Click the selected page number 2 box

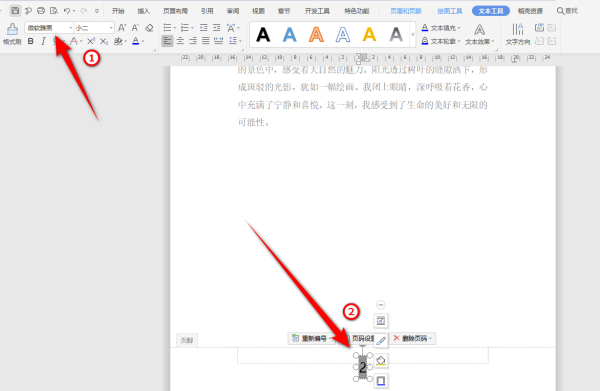coord(363,367)
